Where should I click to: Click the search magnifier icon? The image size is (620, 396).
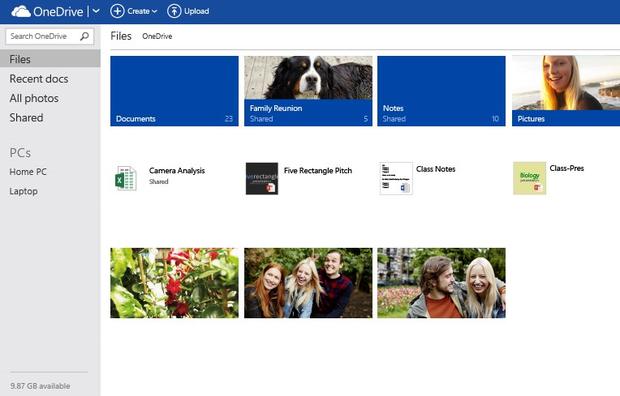(x=84, y=36)
